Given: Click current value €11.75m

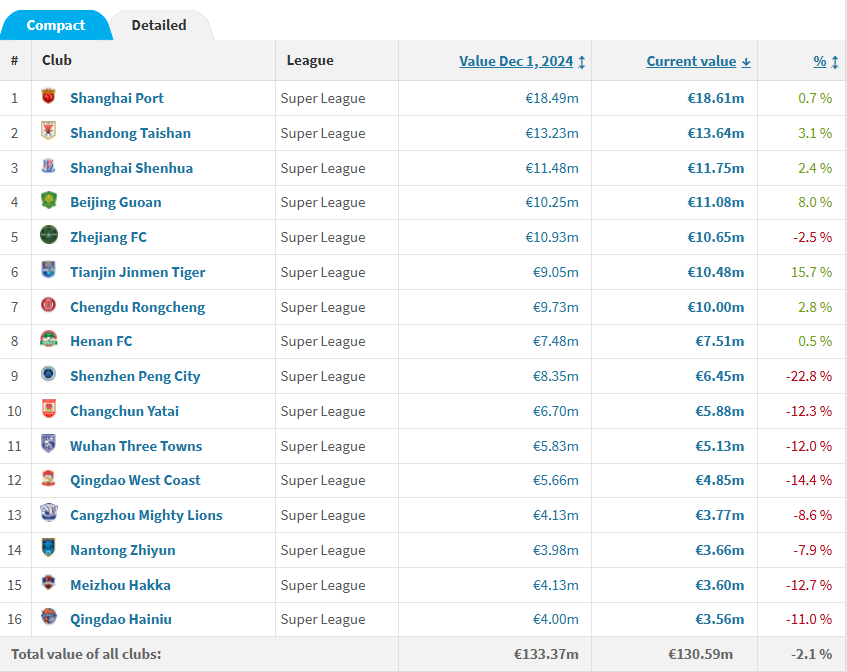Looking at the screenshot, I should [x=715, y=169].
